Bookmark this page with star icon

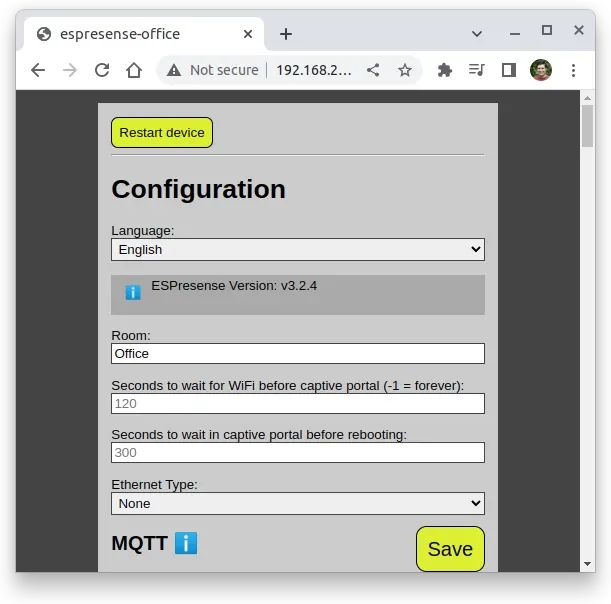pyautogui.click(x=404, y=71)
